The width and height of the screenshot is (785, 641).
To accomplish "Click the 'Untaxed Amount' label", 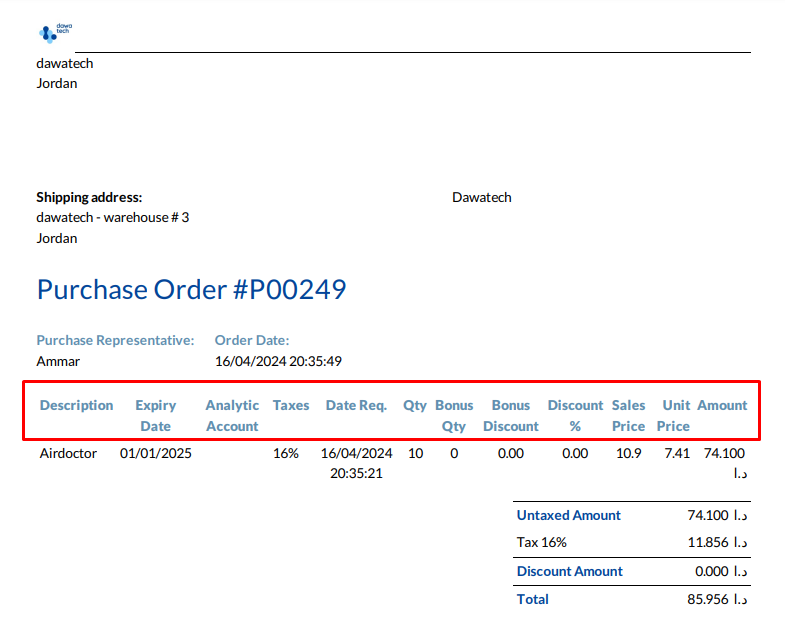I will coord(569,515).
